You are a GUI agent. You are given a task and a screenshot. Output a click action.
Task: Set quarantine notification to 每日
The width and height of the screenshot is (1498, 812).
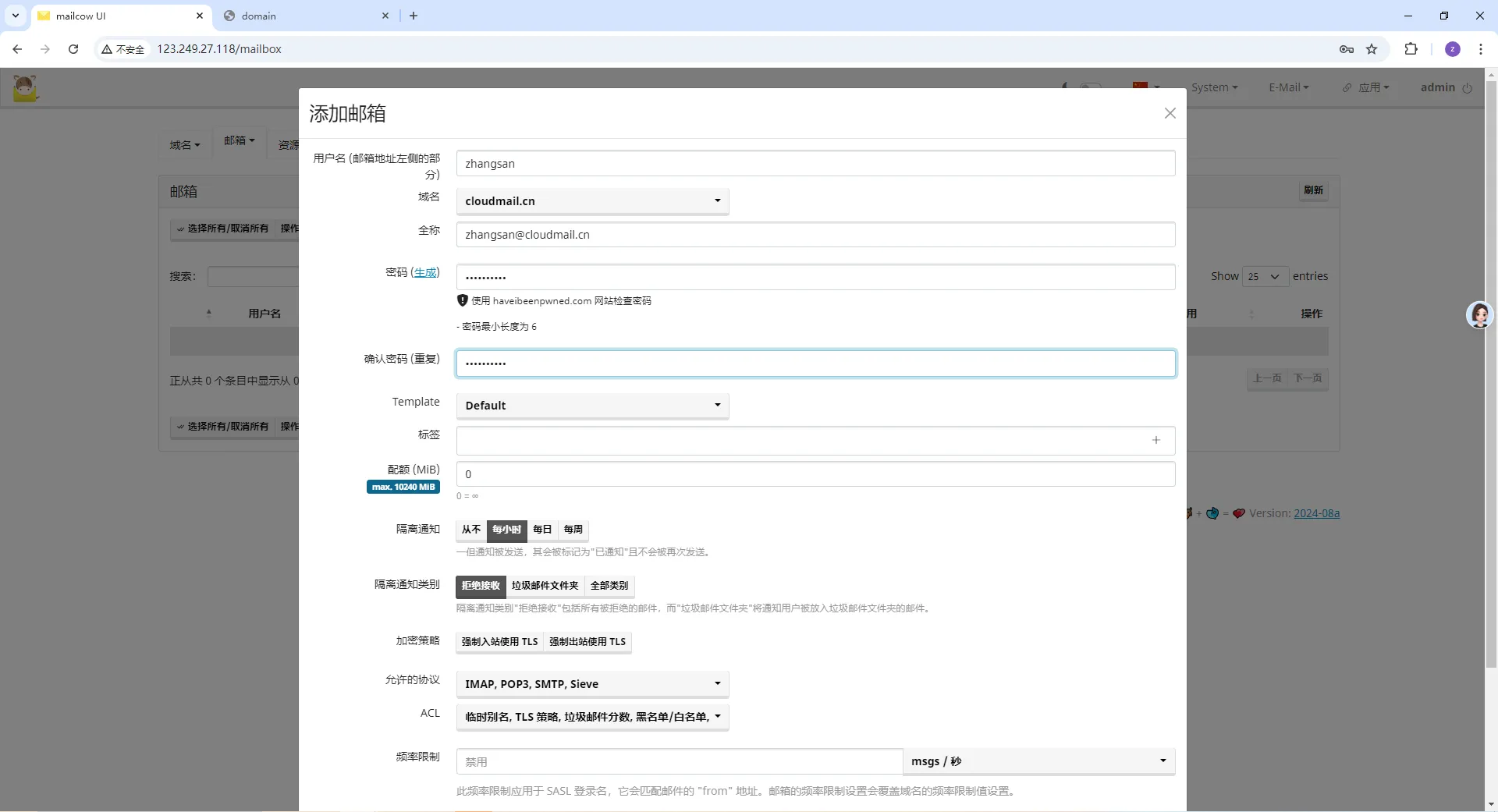tap(542, 530)
